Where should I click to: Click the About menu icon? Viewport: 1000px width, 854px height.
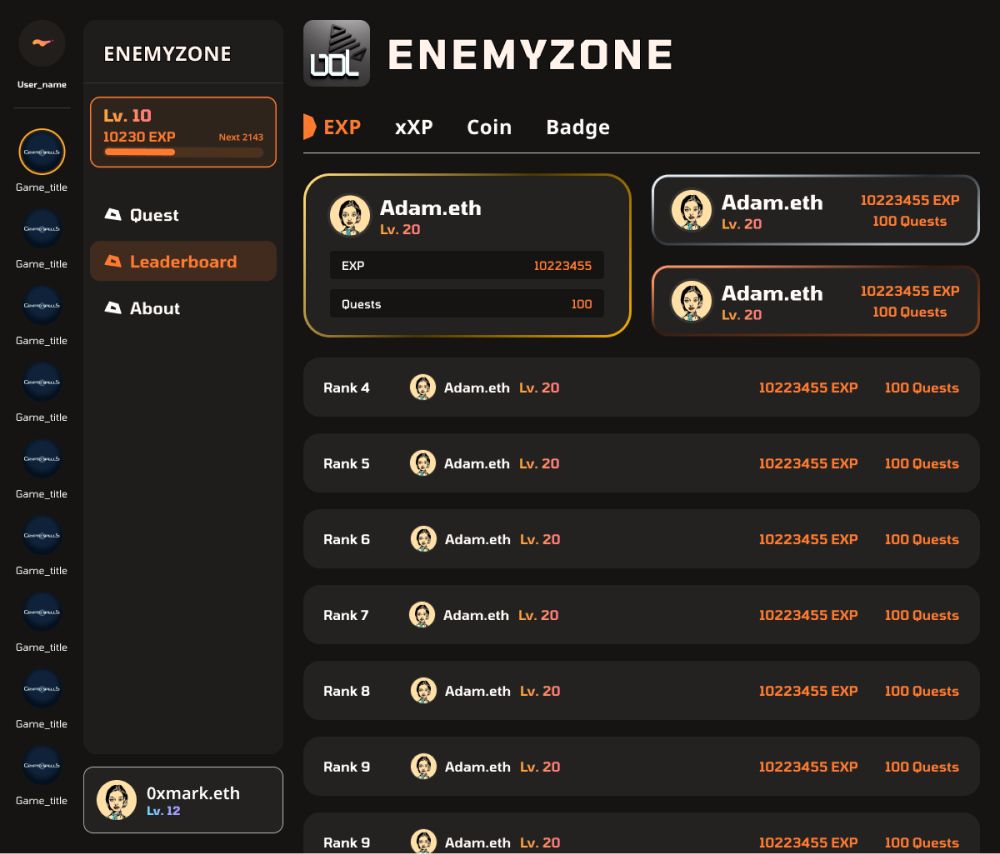point(113,309)
